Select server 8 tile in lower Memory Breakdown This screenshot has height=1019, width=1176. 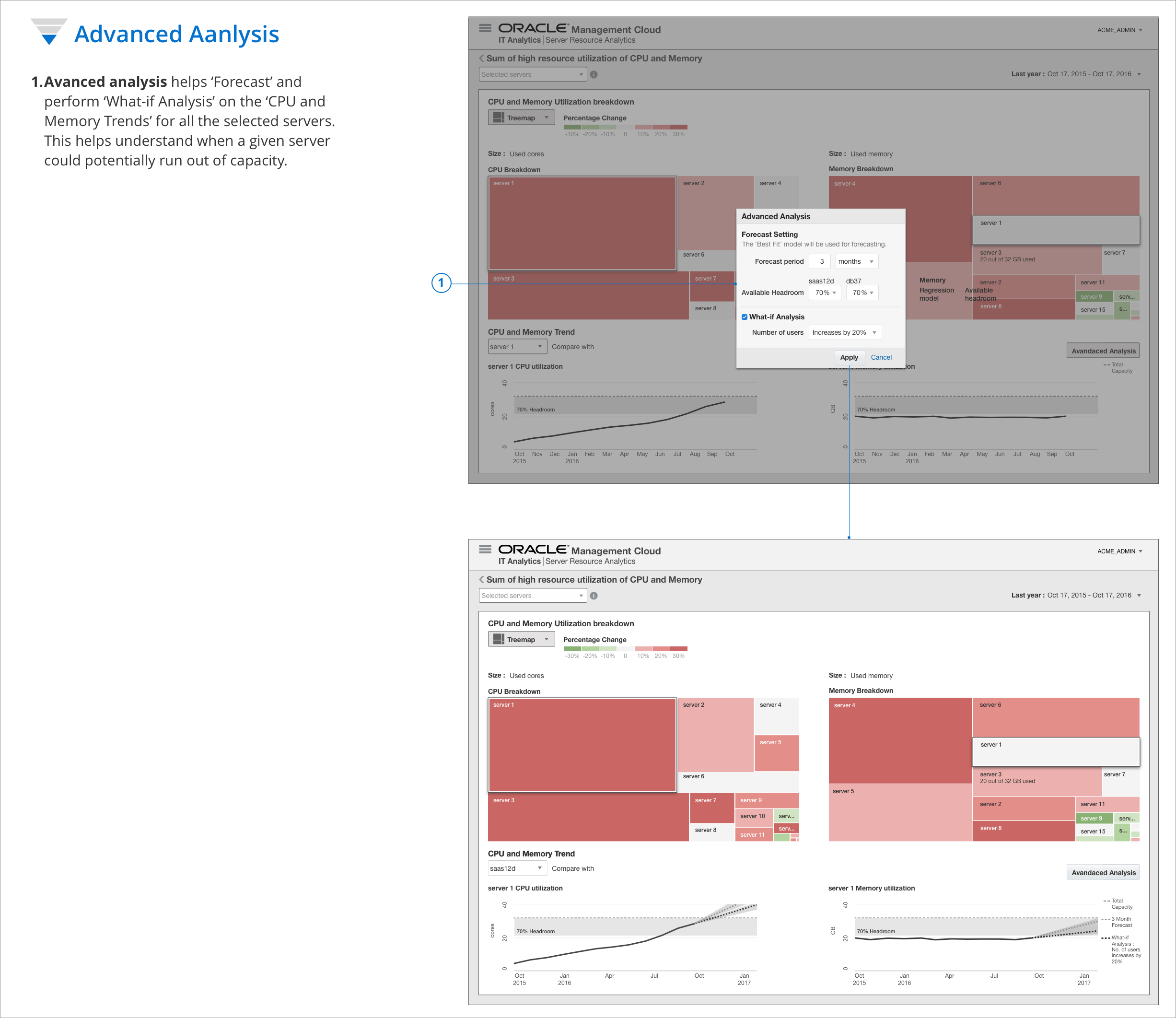(x=1023, y=831)
